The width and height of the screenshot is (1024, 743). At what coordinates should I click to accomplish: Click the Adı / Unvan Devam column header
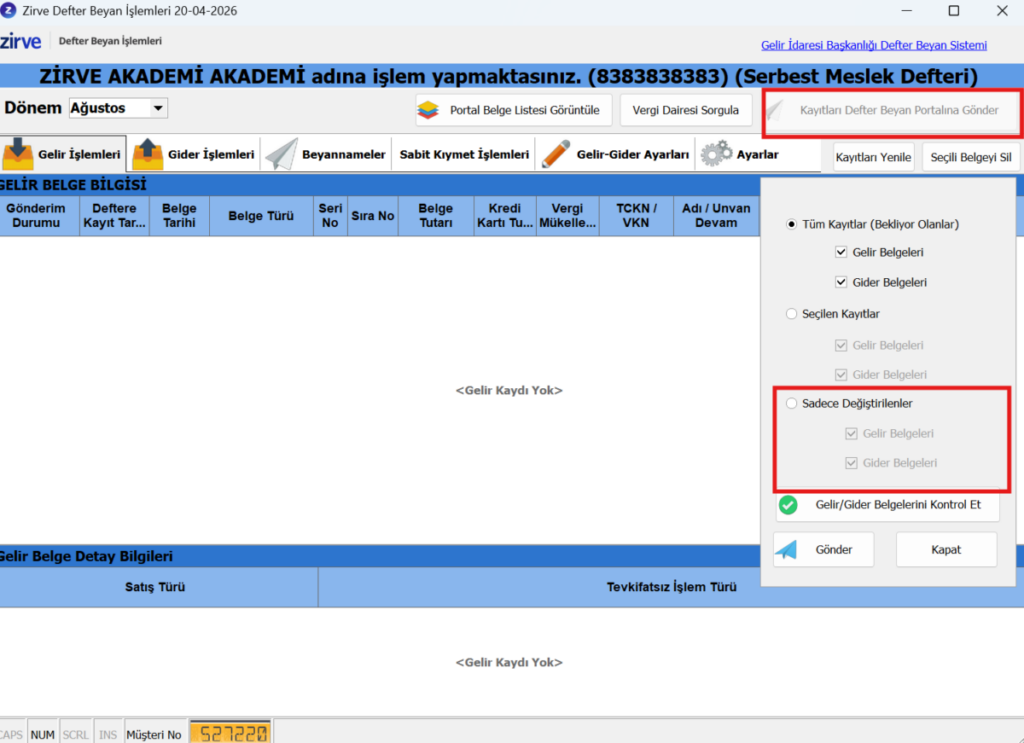tap(716, 215)
